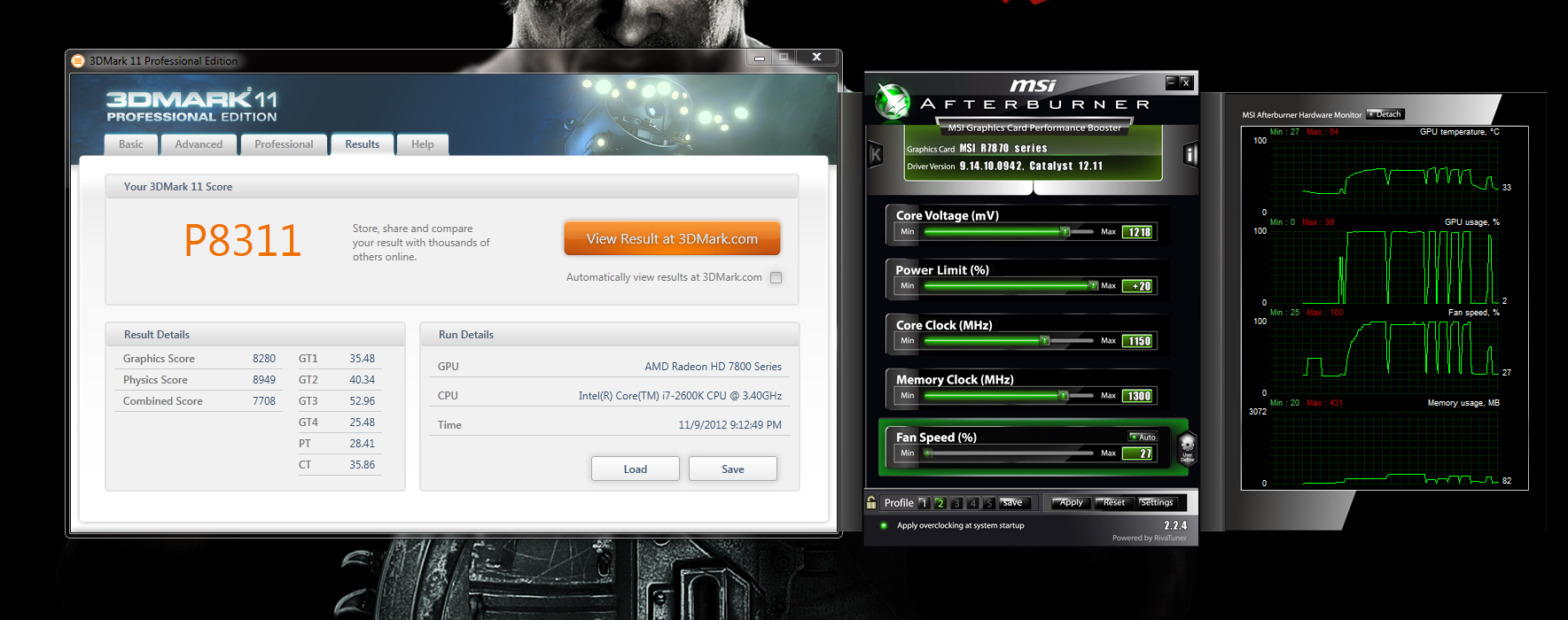Adjust the Fan Speed slider handle
The height and width of the screenshot is (620, 1568).
click(x=928, y=453)
